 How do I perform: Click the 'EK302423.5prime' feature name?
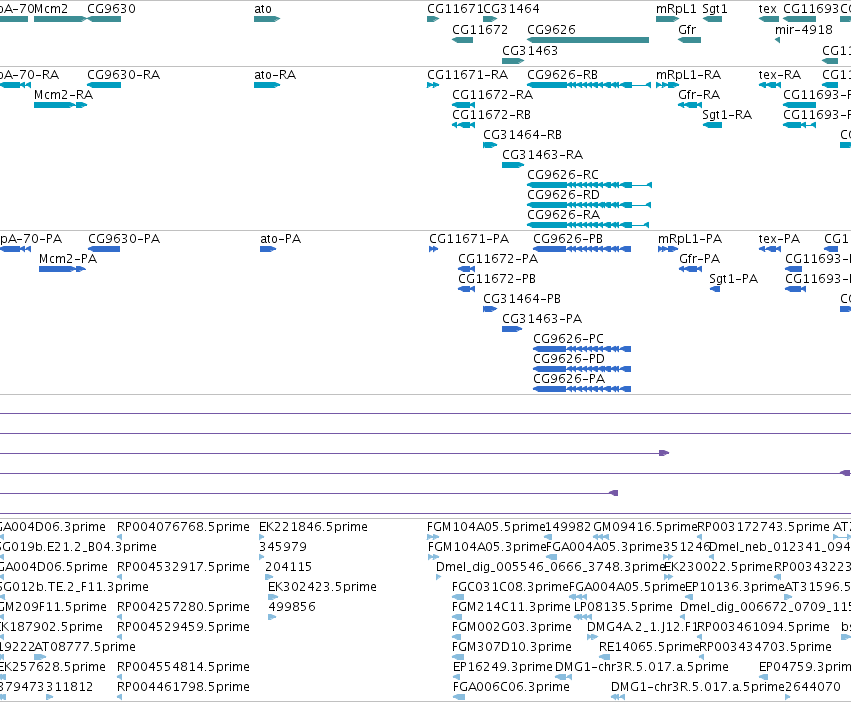322,587
